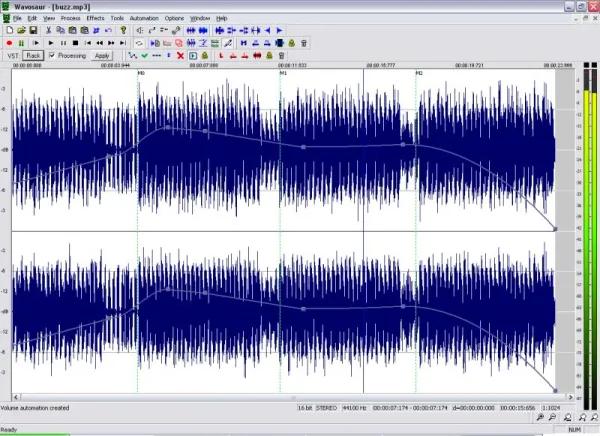Click the trash can icon in toolbar
The image size is (600, 436).
coord(303,43)
